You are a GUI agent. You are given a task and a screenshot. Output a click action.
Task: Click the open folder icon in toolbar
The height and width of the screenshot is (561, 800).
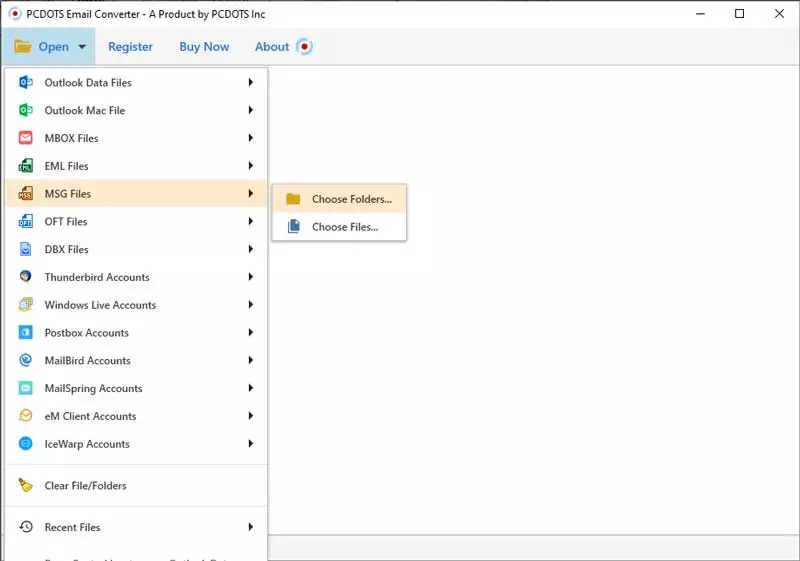22,46
